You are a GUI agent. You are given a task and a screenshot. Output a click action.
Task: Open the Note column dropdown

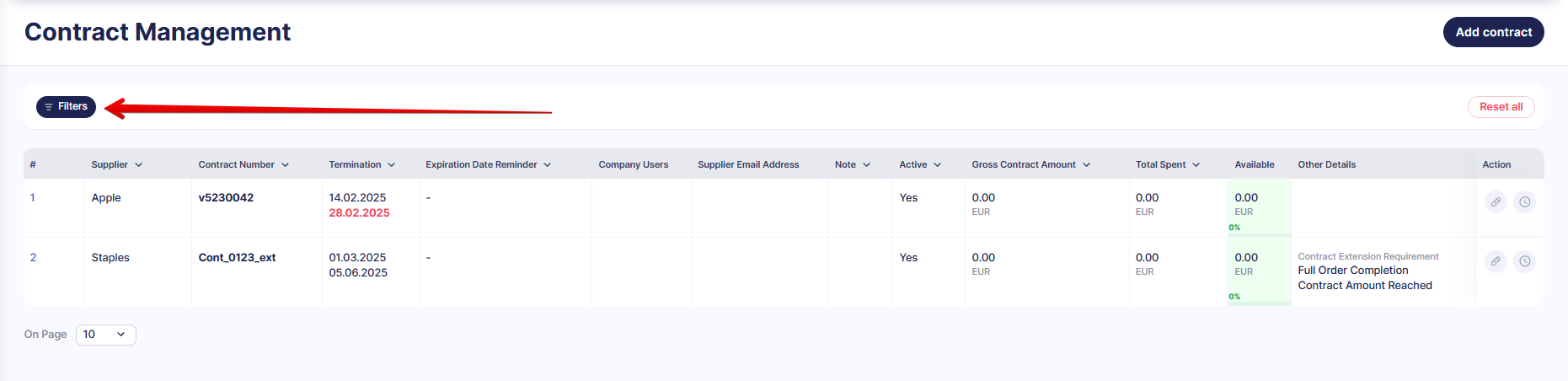click(x=866, y=165)
